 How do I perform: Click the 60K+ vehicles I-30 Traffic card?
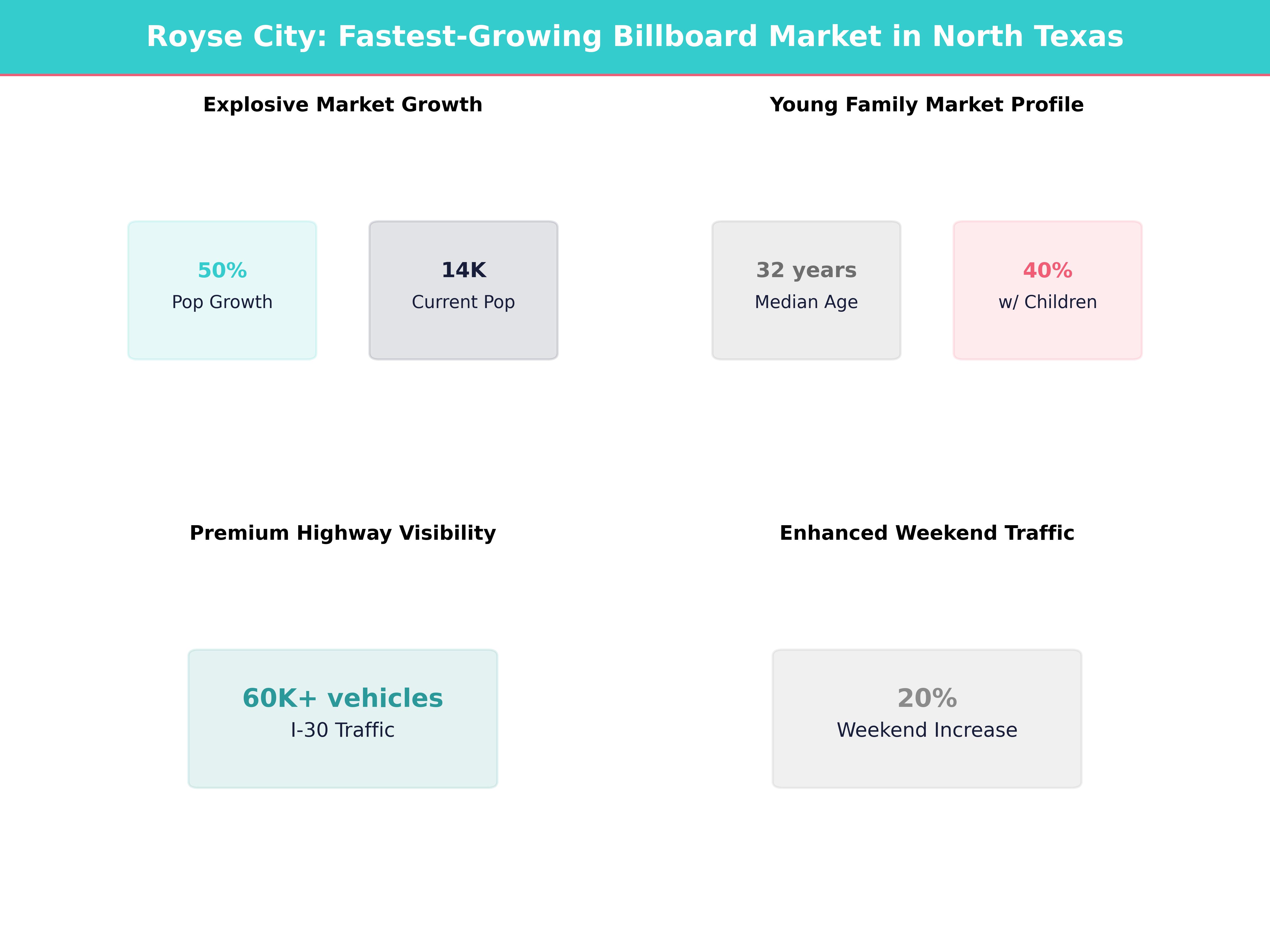(343, 717)
